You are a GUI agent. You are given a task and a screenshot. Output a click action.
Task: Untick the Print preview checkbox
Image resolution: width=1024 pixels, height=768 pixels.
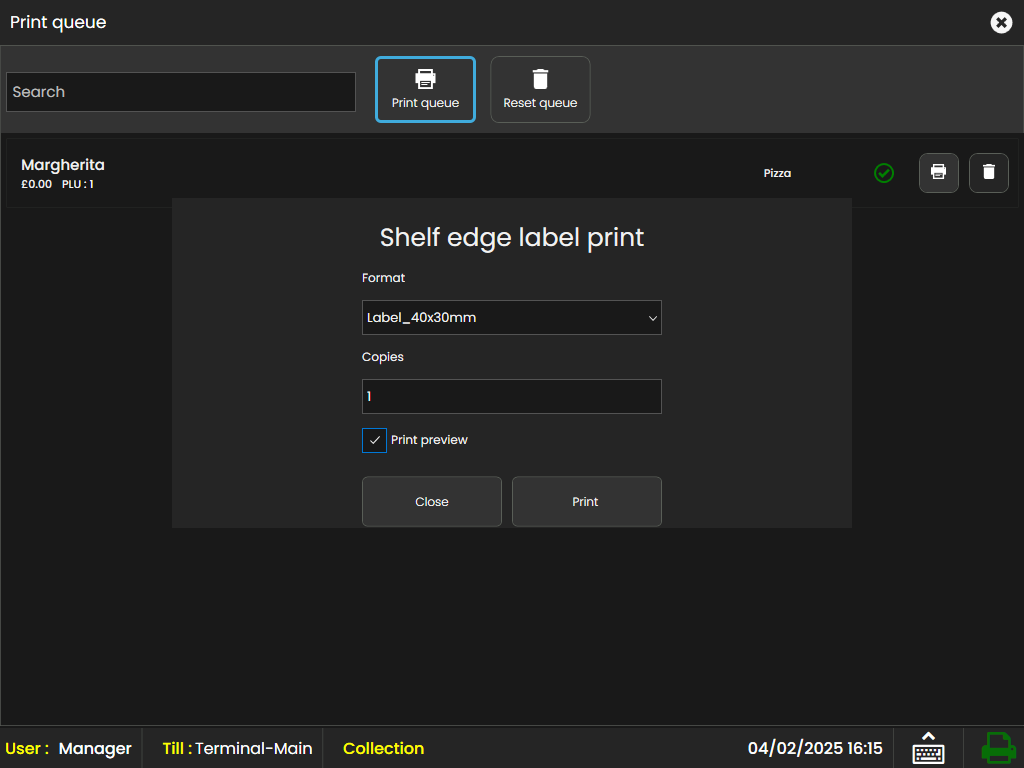click(374, 440)
